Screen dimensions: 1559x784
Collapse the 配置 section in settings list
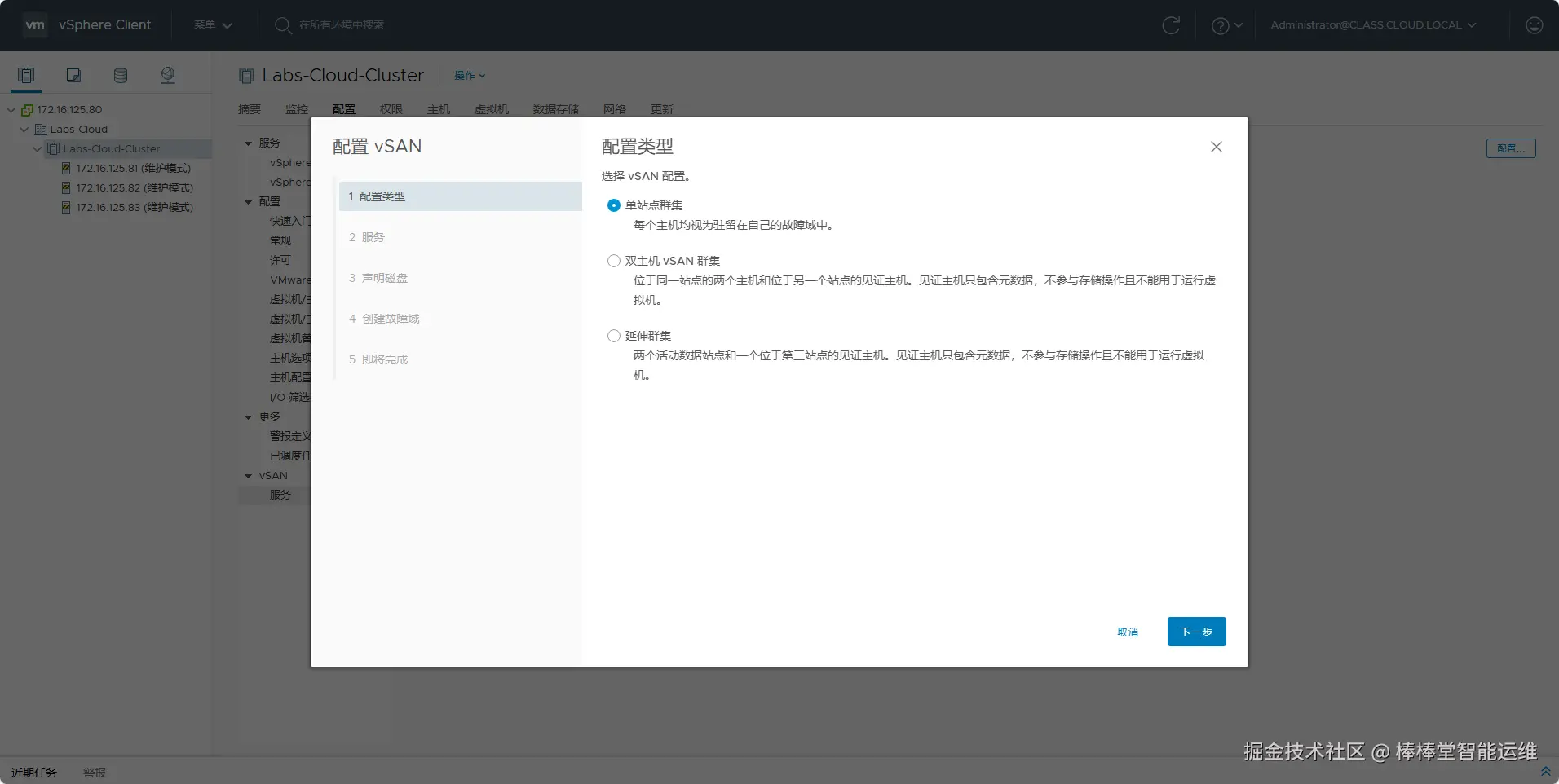pos(249,202)
